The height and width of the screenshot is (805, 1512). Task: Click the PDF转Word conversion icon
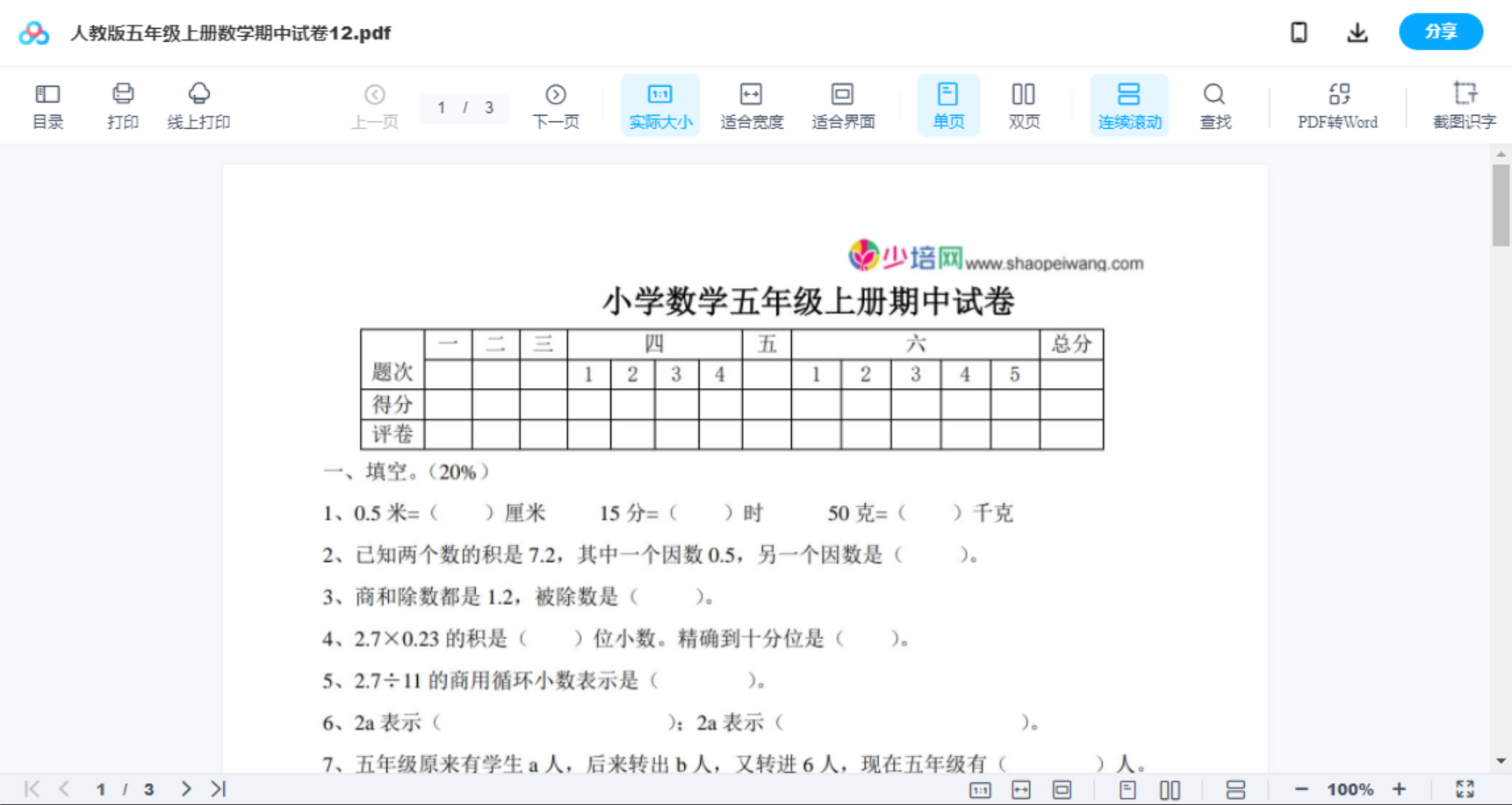click(x=1336, y=104)
